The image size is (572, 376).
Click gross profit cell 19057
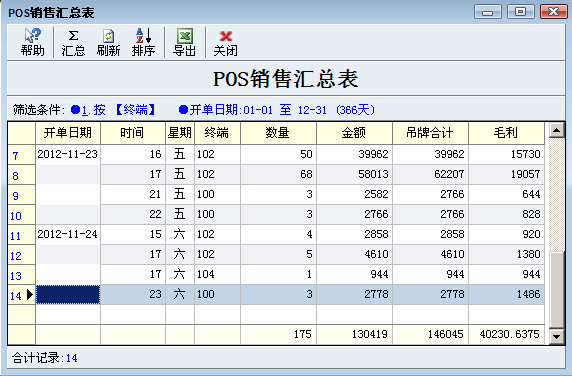tap(506, 174)
